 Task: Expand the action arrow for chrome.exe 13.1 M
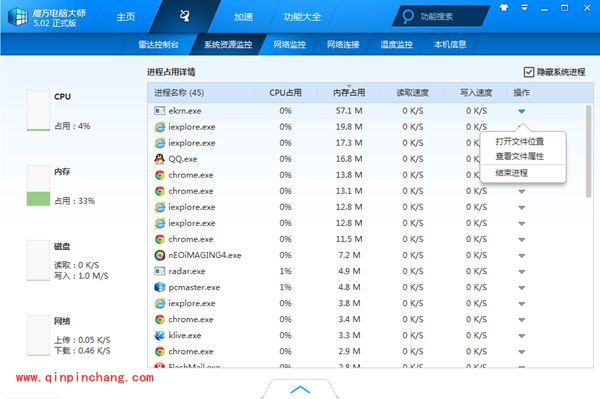tap(522, 191)
